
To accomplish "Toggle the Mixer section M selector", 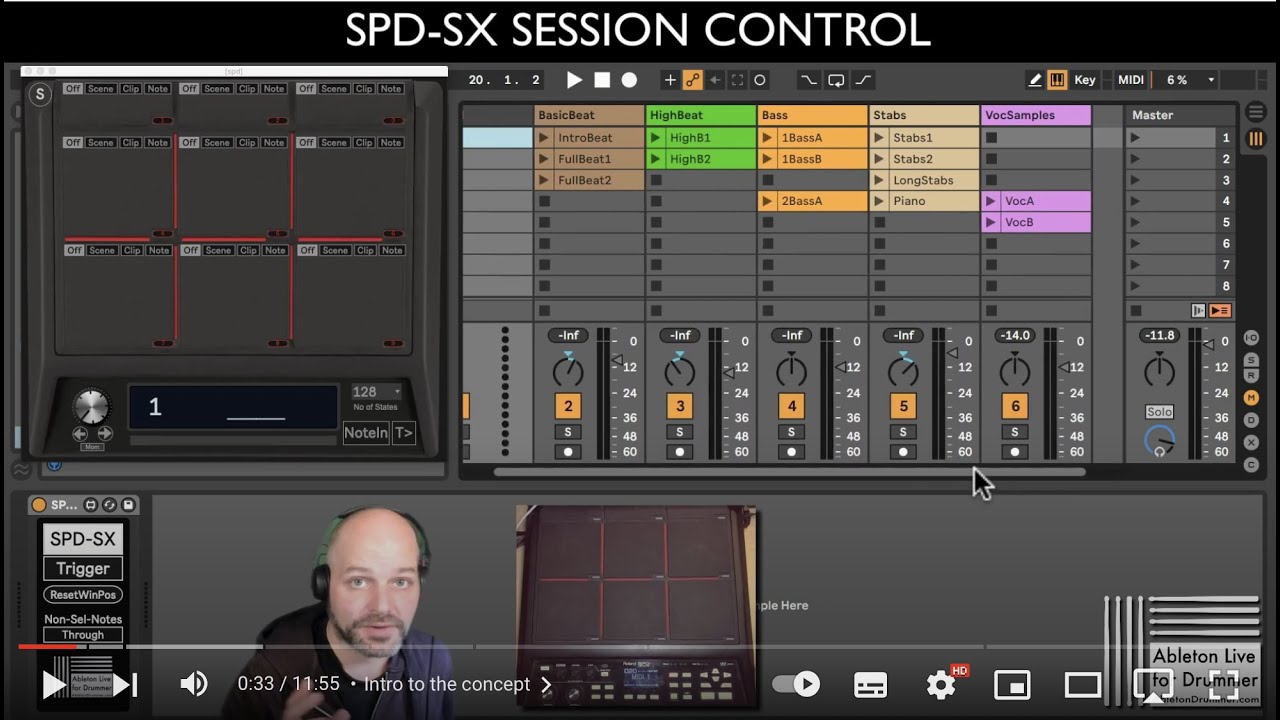I will pos(1251,398).
